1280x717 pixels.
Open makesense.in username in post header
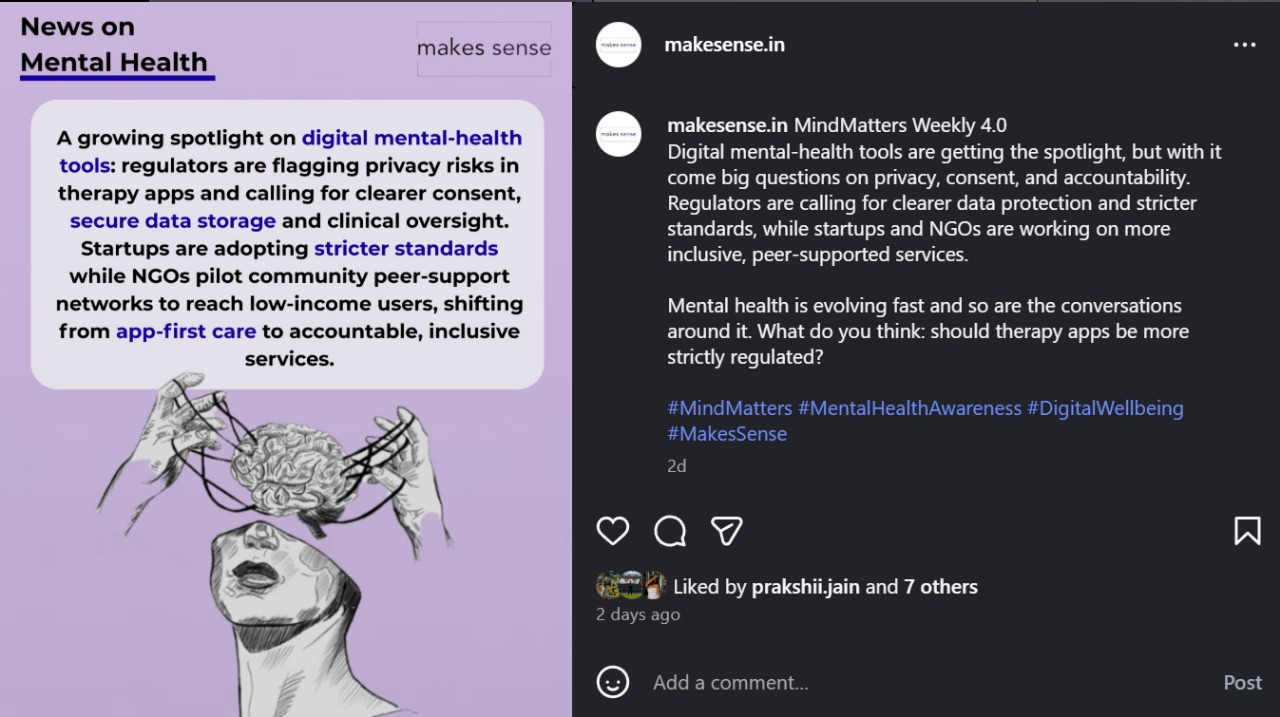(x=724, y=45)
